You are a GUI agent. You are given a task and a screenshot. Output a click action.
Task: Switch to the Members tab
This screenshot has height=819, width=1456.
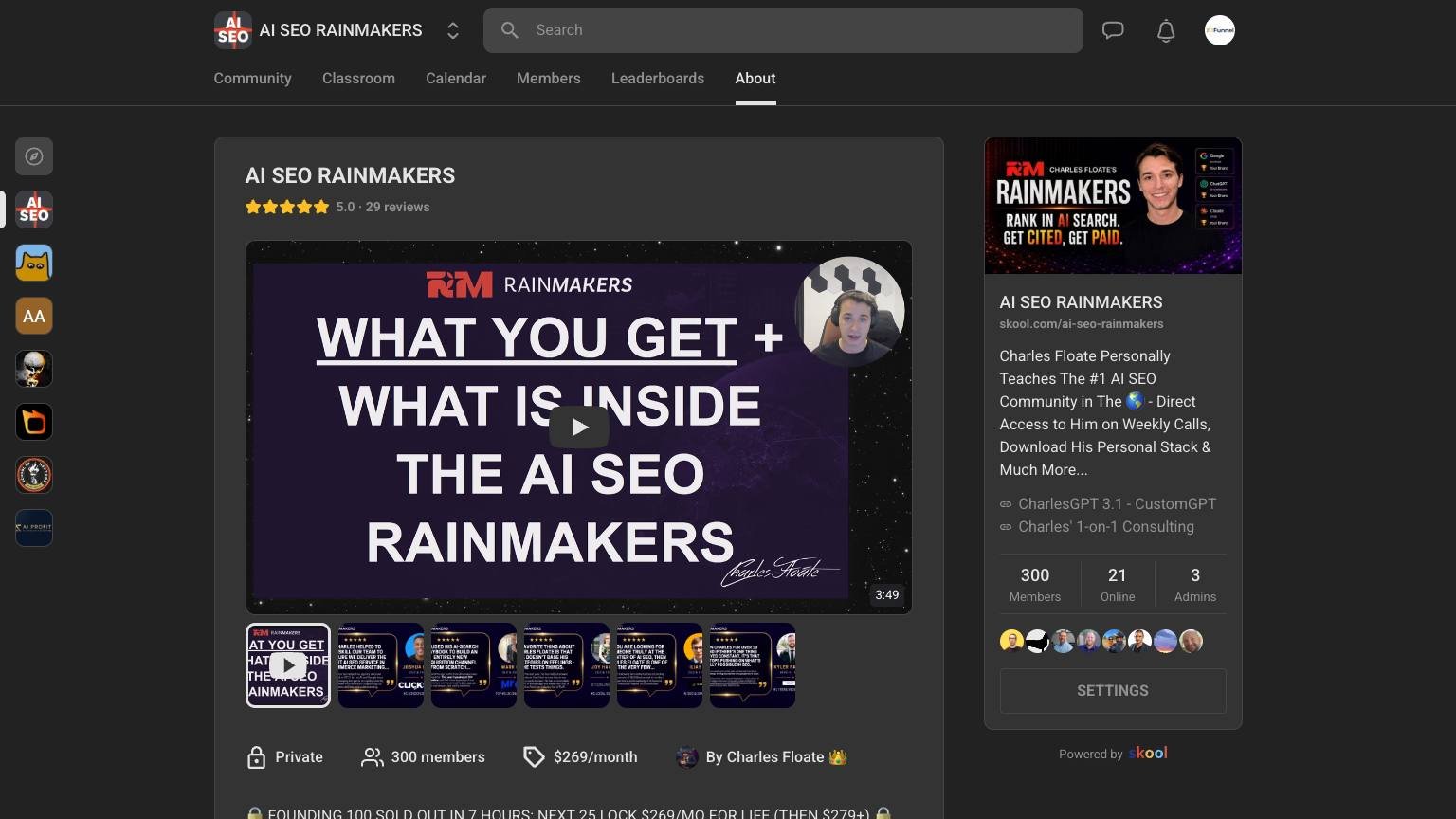coord(549,78)
